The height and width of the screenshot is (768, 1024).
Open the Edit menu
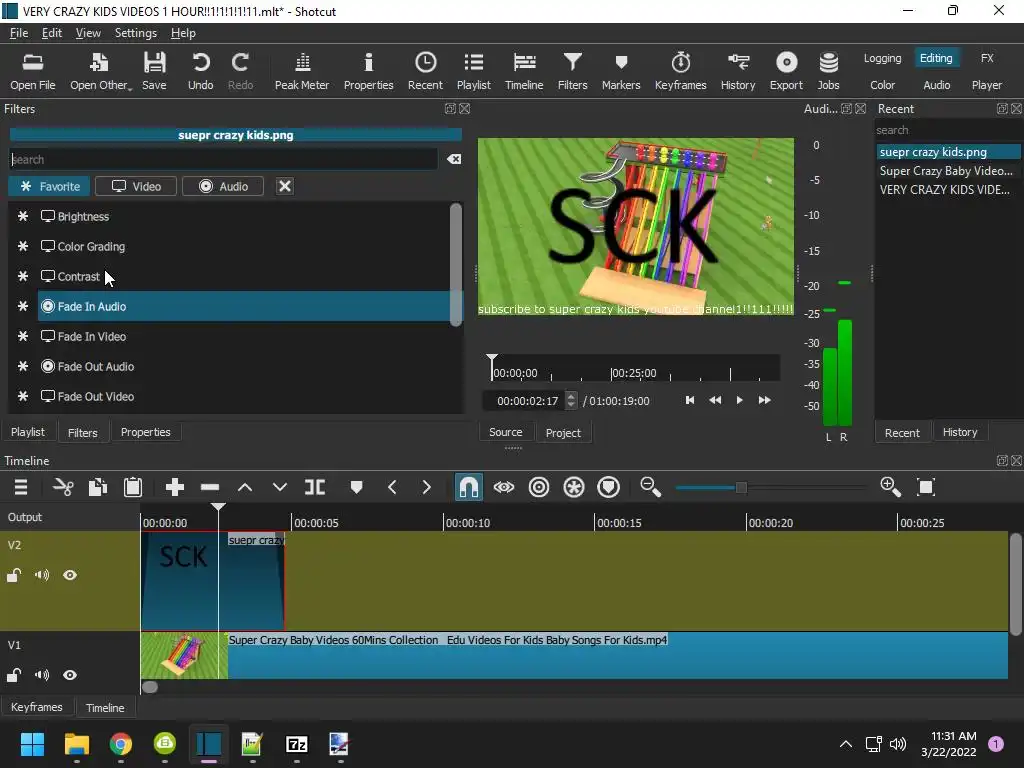coord(52,33)
